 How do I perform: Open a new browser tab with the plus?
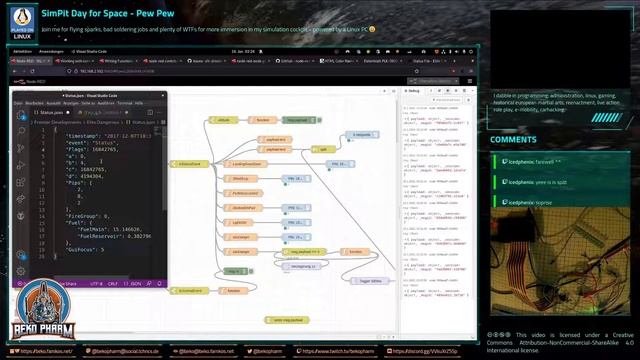(x=454, y=61)
